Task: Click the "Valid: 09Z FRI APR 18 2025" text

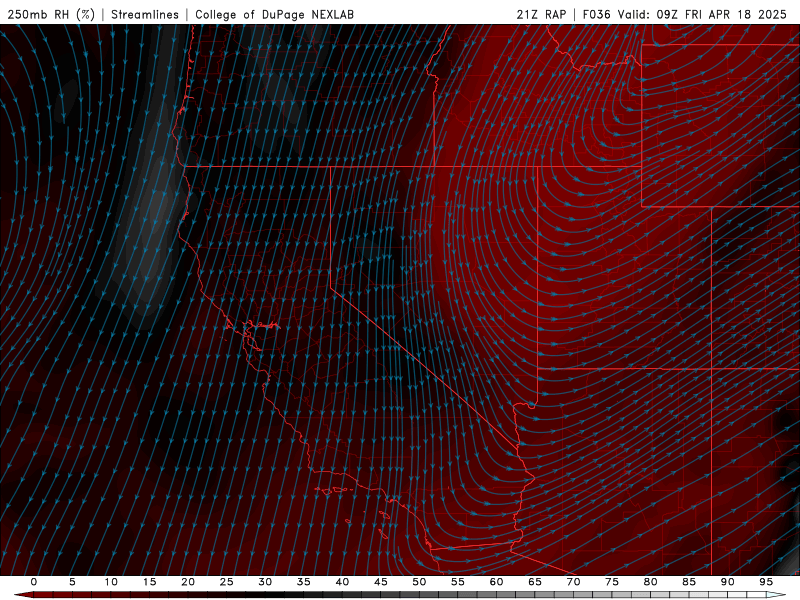Action: click(x=702, y=14)
